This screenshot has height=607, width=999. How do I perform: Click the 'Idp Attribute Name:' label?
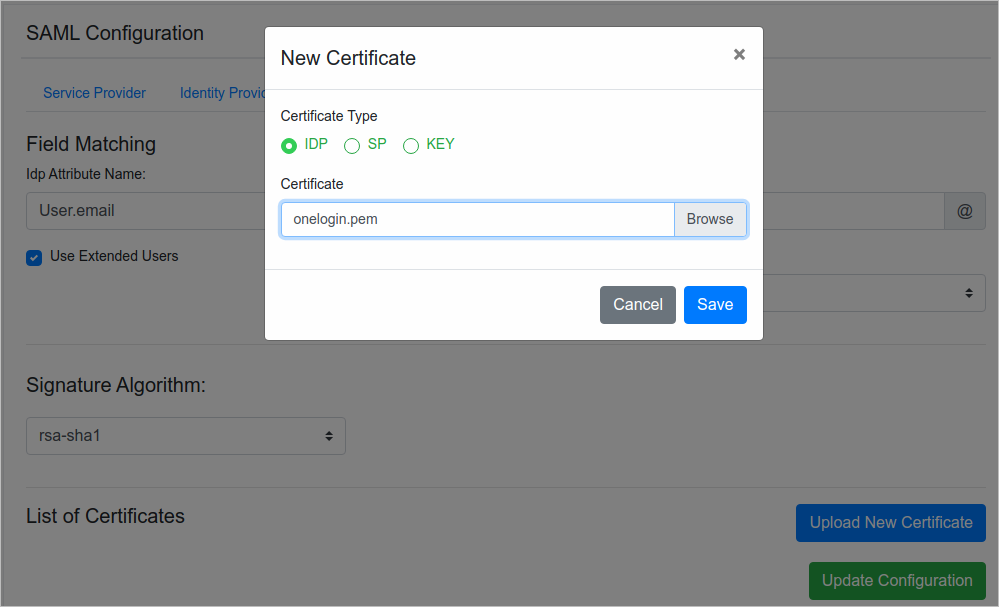86,174
